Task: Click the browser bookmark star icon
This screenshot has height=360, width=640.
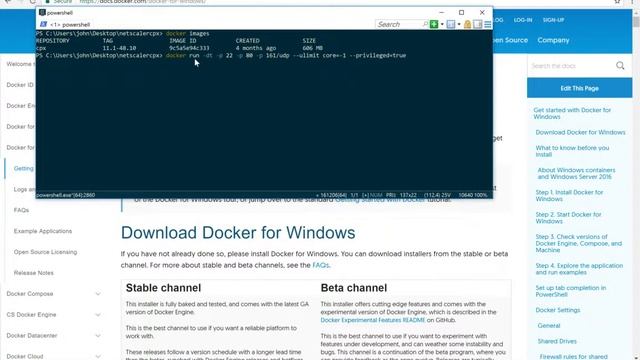Action: pos(617,2)
